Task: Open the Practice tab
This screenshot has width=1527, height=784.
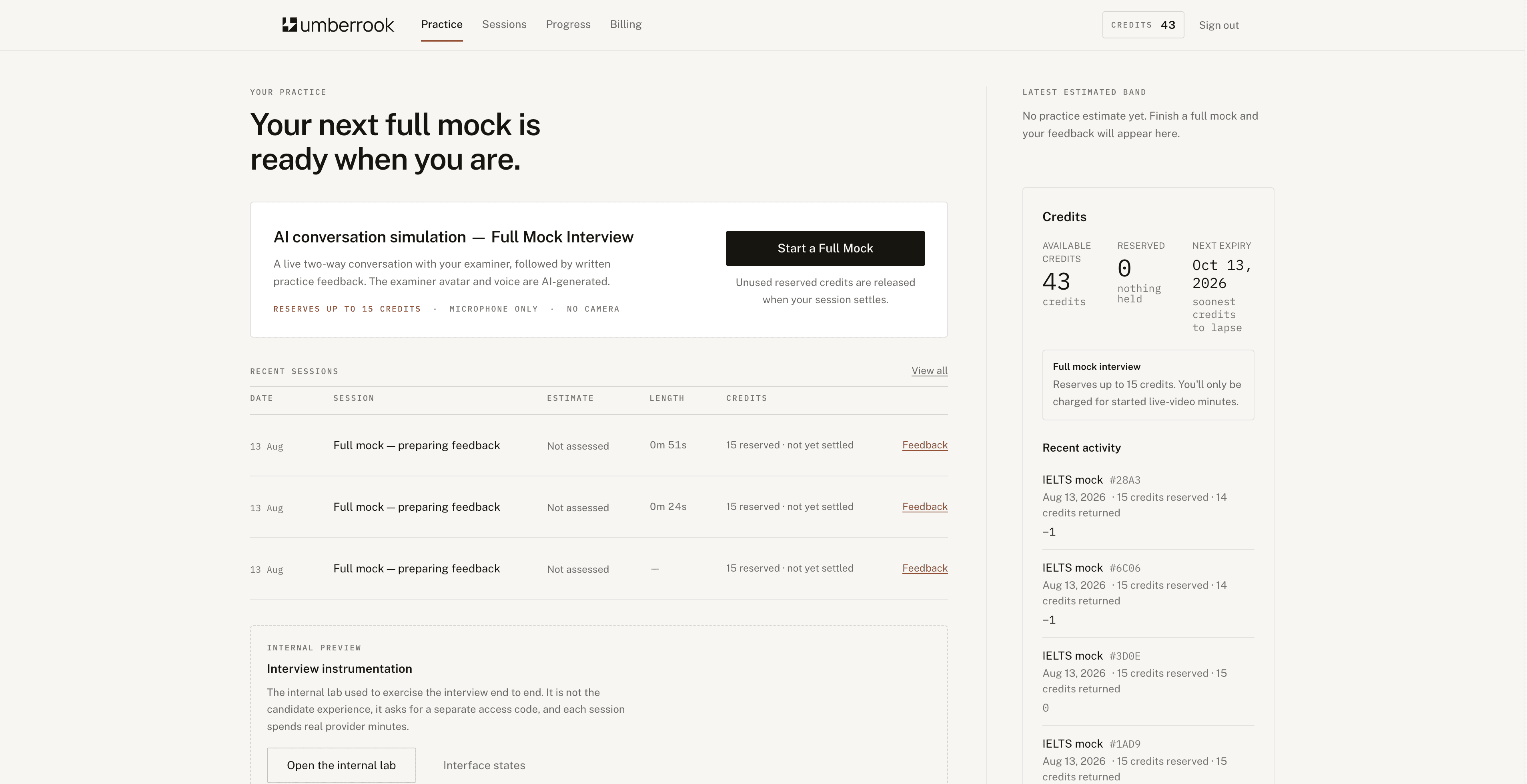Action: coord(442,24)
